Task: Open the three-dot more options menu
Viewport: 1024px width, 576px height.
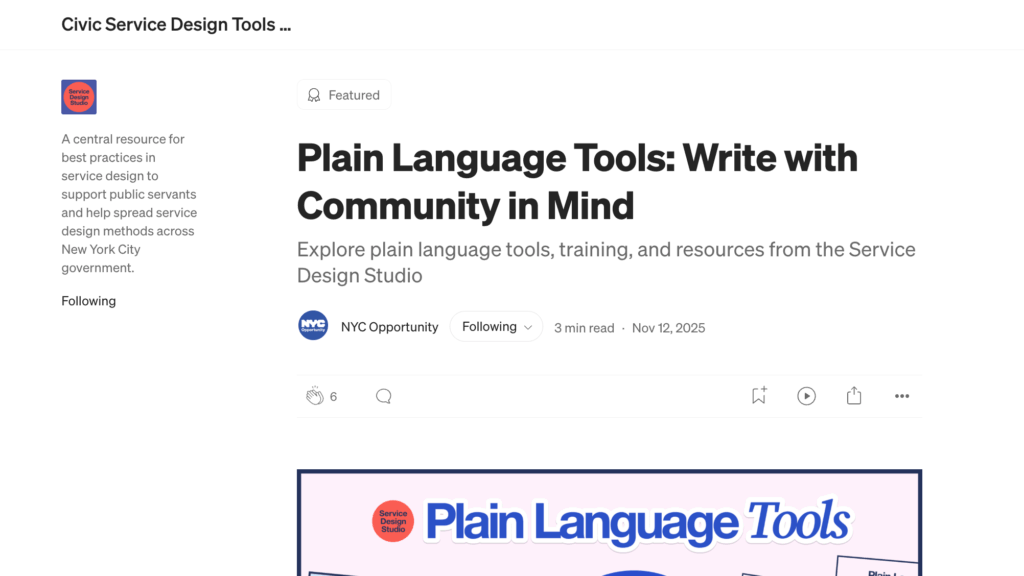Action: pyautogui.click(x=902, y=396)
